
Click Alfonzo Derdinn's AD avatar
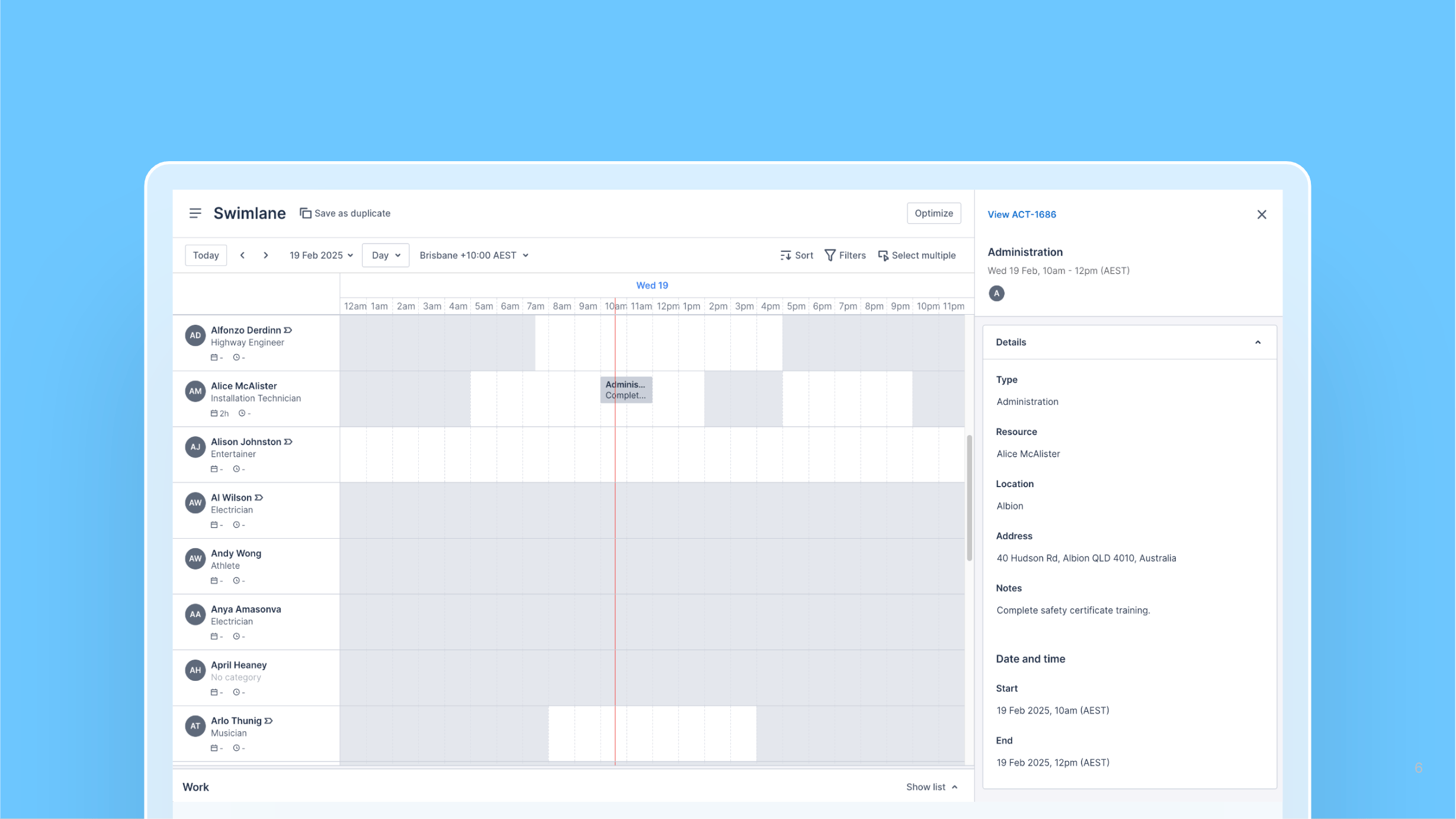coord(195,335)
